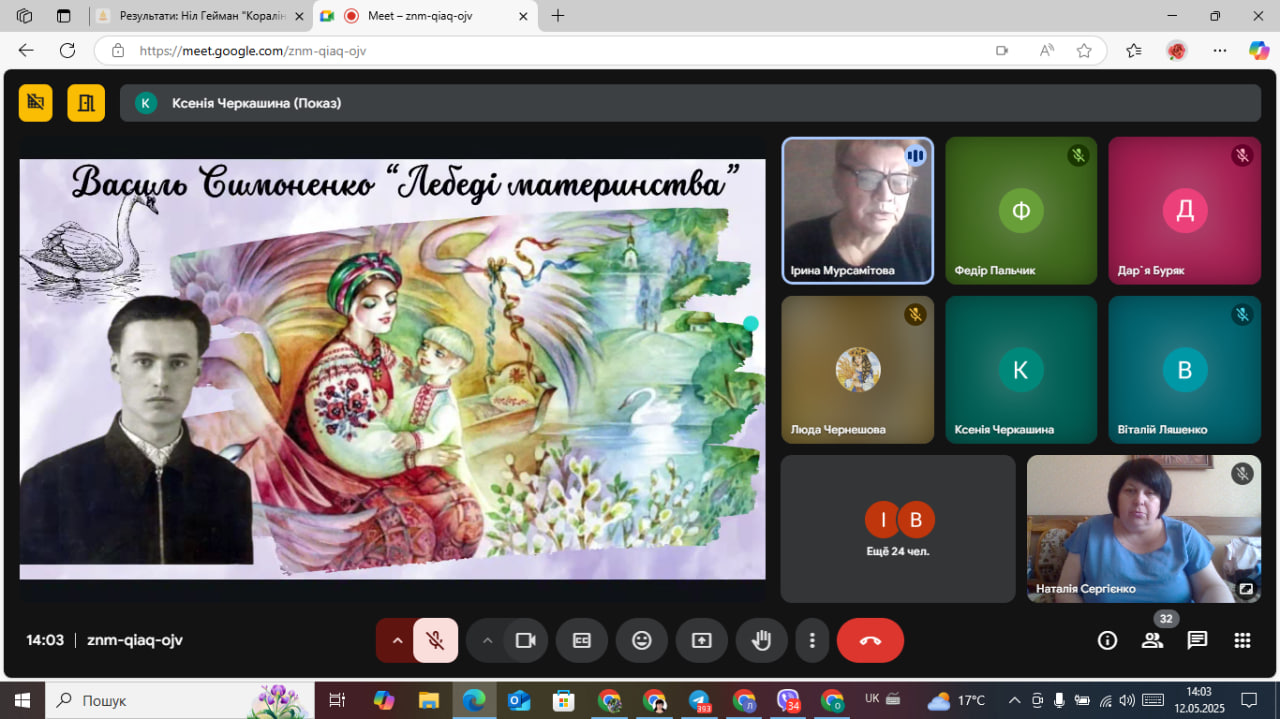
Task: Open tab actions menu icon
Action: coord(64,16)
